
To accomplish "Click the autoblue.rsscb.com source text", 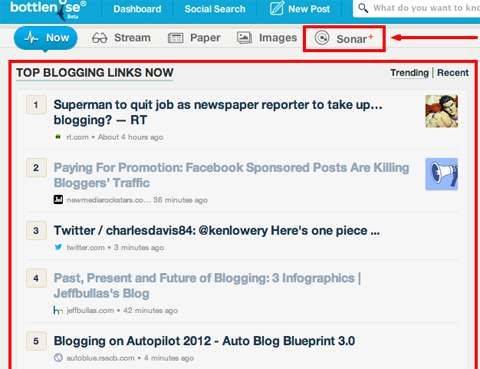I will coord(100,358).
